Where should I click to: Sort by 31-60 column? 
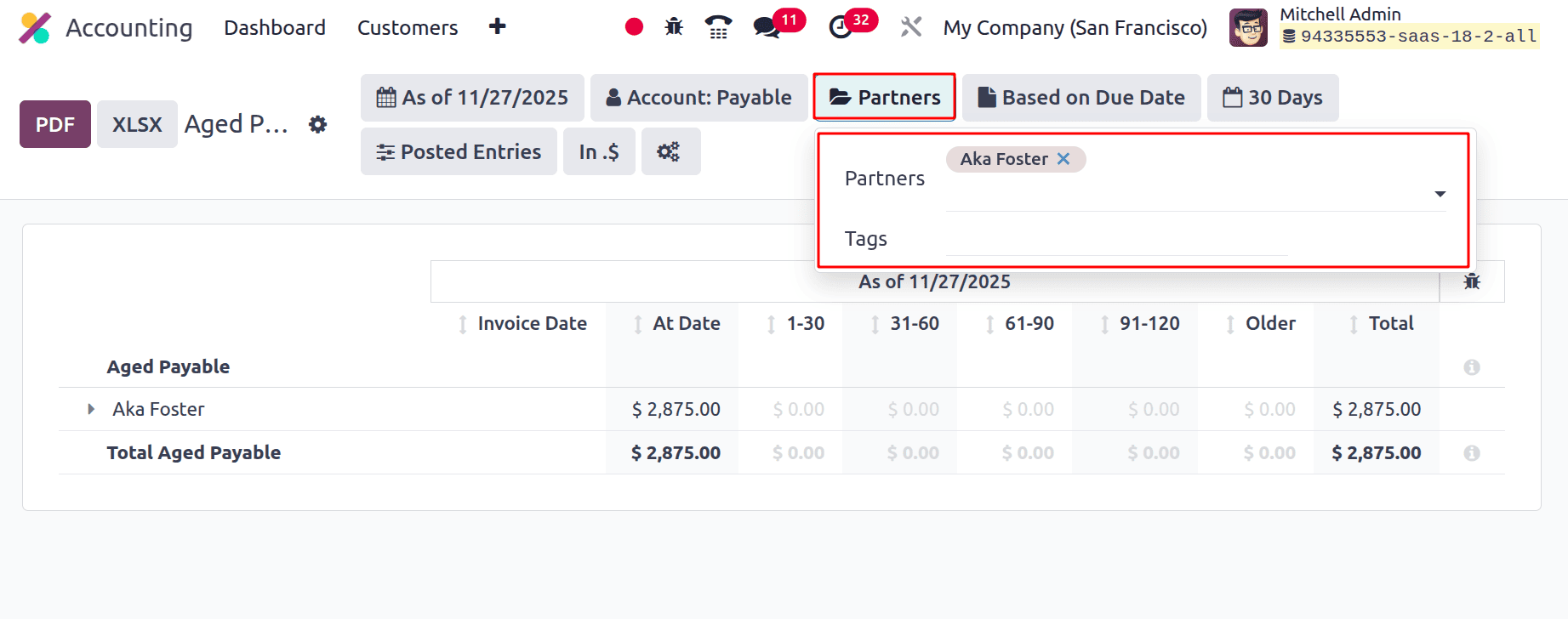tap(904, 324)
